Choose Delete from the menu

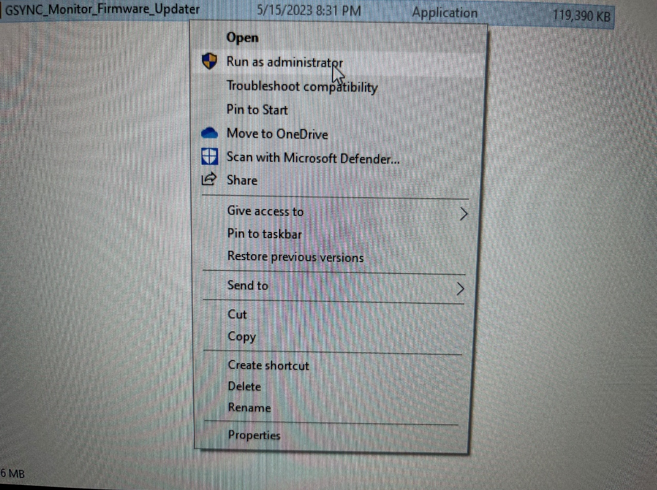(x=244, y=386)
